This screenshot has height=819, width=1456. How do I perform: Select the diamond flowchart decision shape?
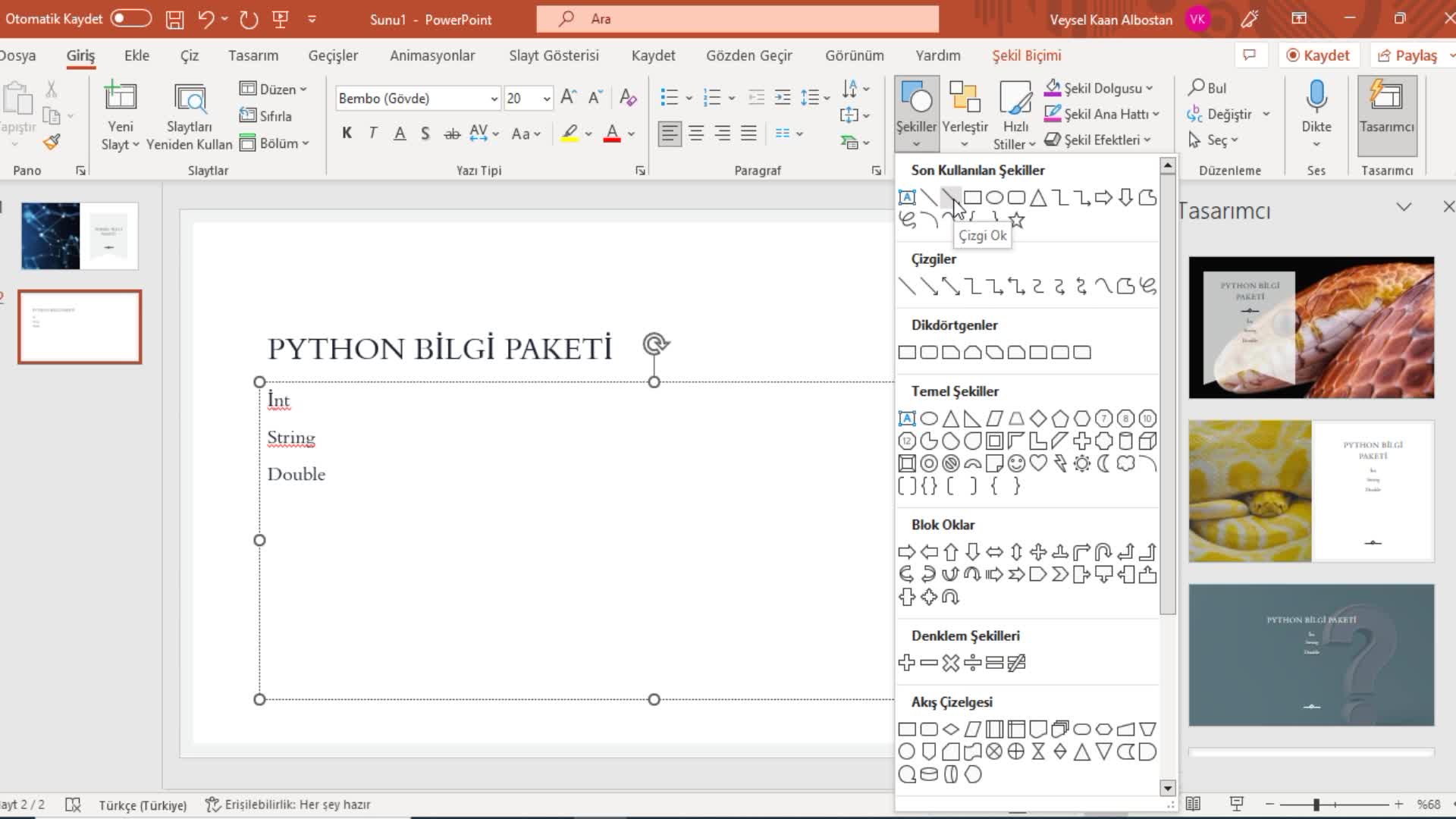[x=951, y=730]
